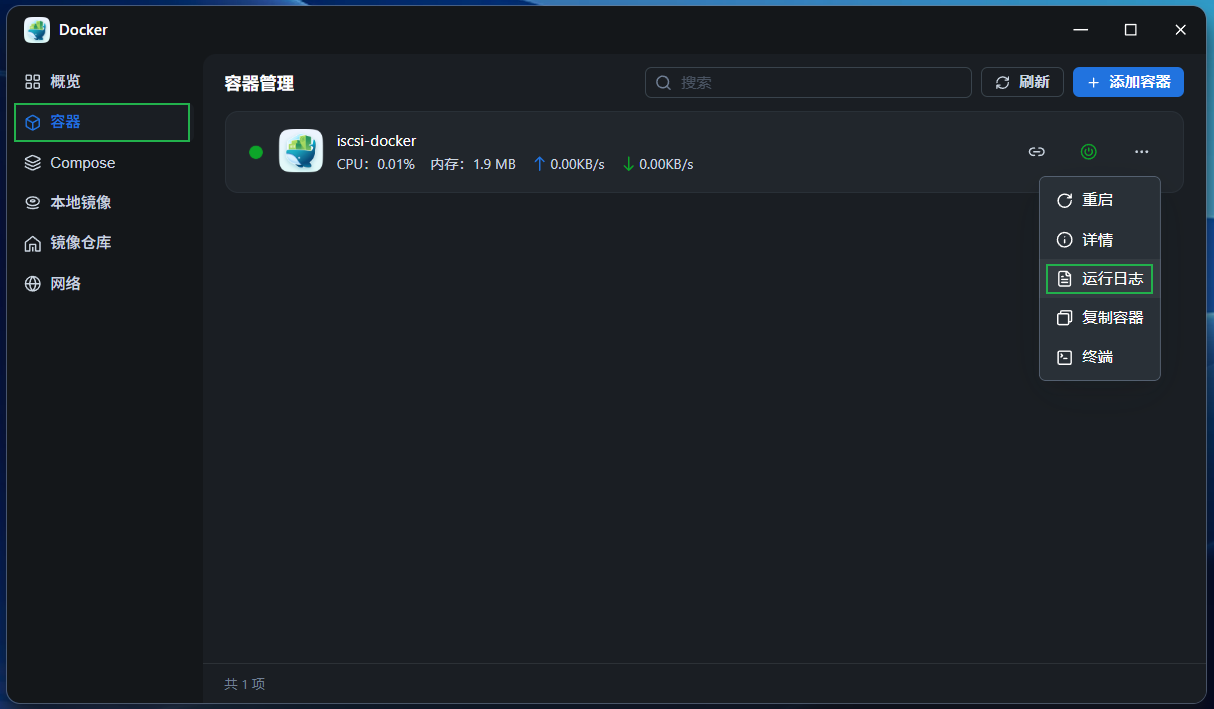Maximize the Docker window
Viewport: 1214px width, 709px height.
(x=1131, y=30)
